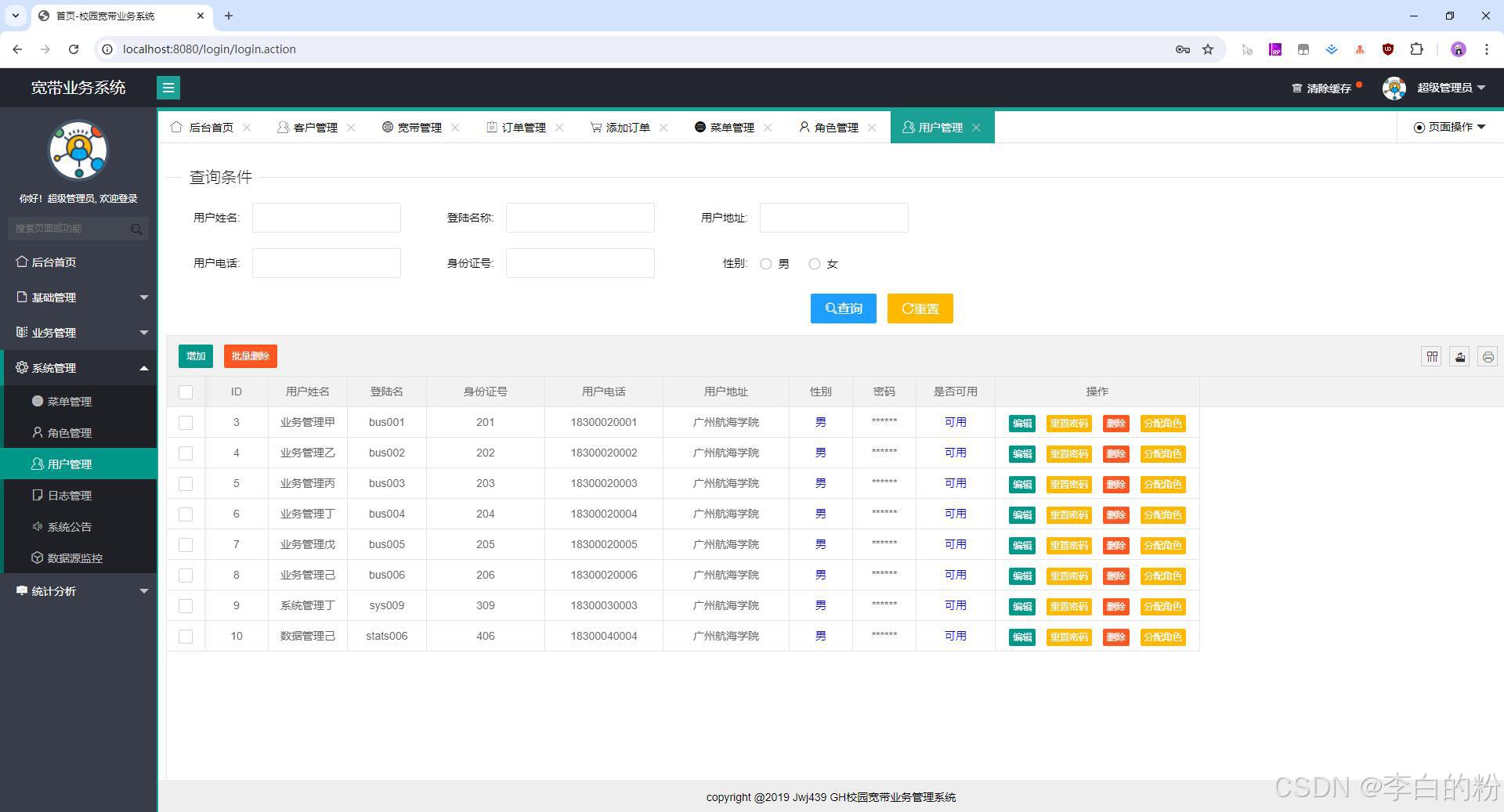This screenshot has width=1504, height=812.
Task: Click the table export icon
Action: pos(1460,357)
